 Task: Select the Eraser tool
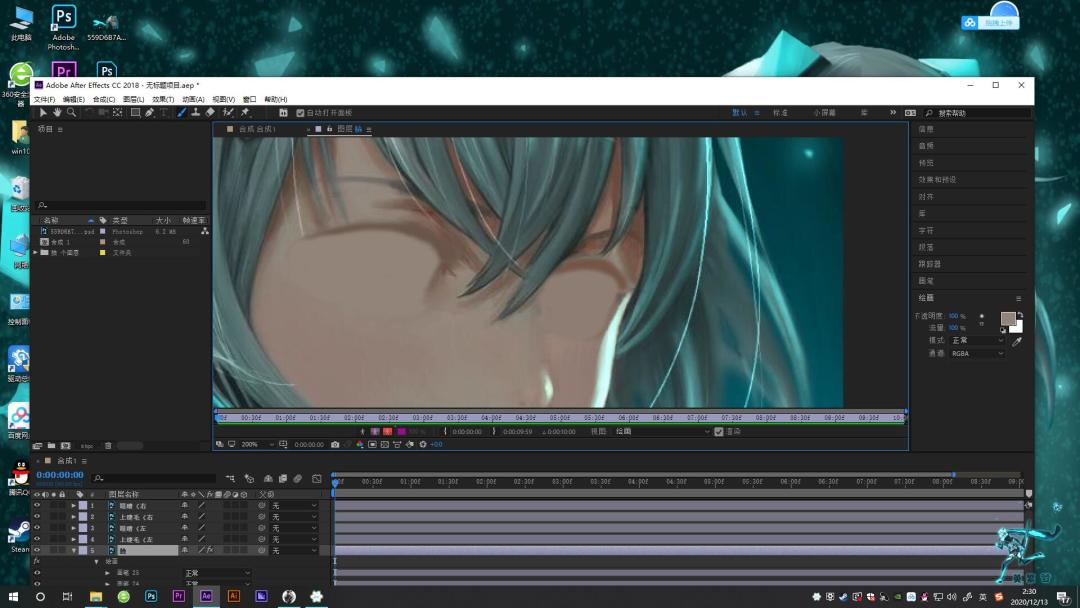(x=210, y=112)
